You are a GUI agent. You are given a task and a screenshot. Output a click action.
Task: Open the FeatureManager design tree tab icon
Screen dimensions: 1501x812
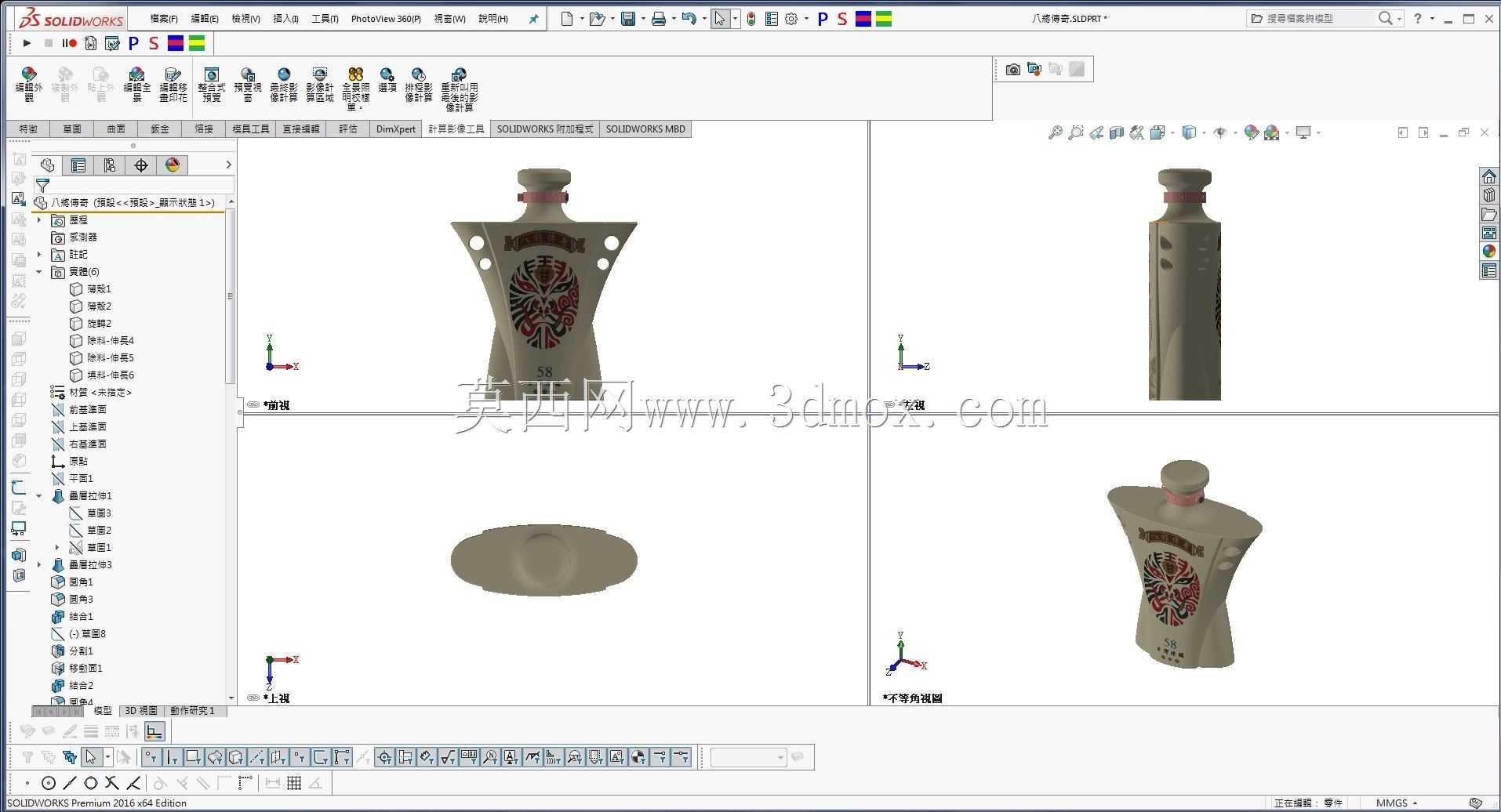tap(48, 165)
